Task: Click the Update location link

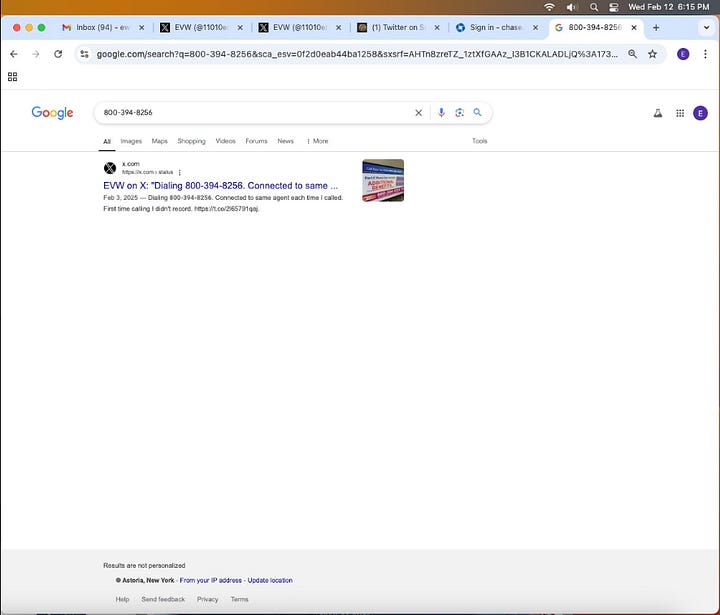Action: tap(270, 581)
